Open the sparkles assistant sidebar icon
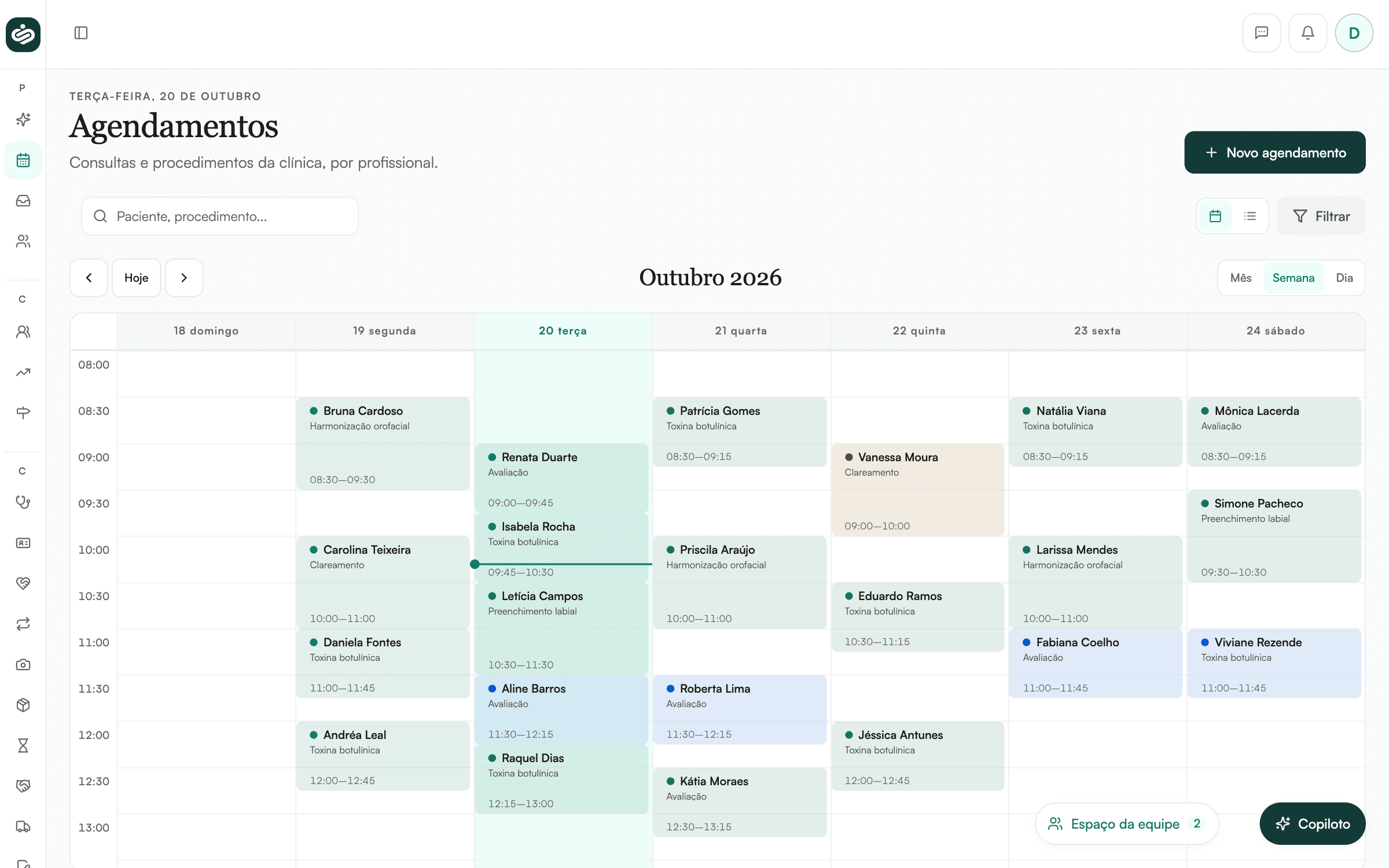This screenshot has height=868, width=1389. [23, 120]
